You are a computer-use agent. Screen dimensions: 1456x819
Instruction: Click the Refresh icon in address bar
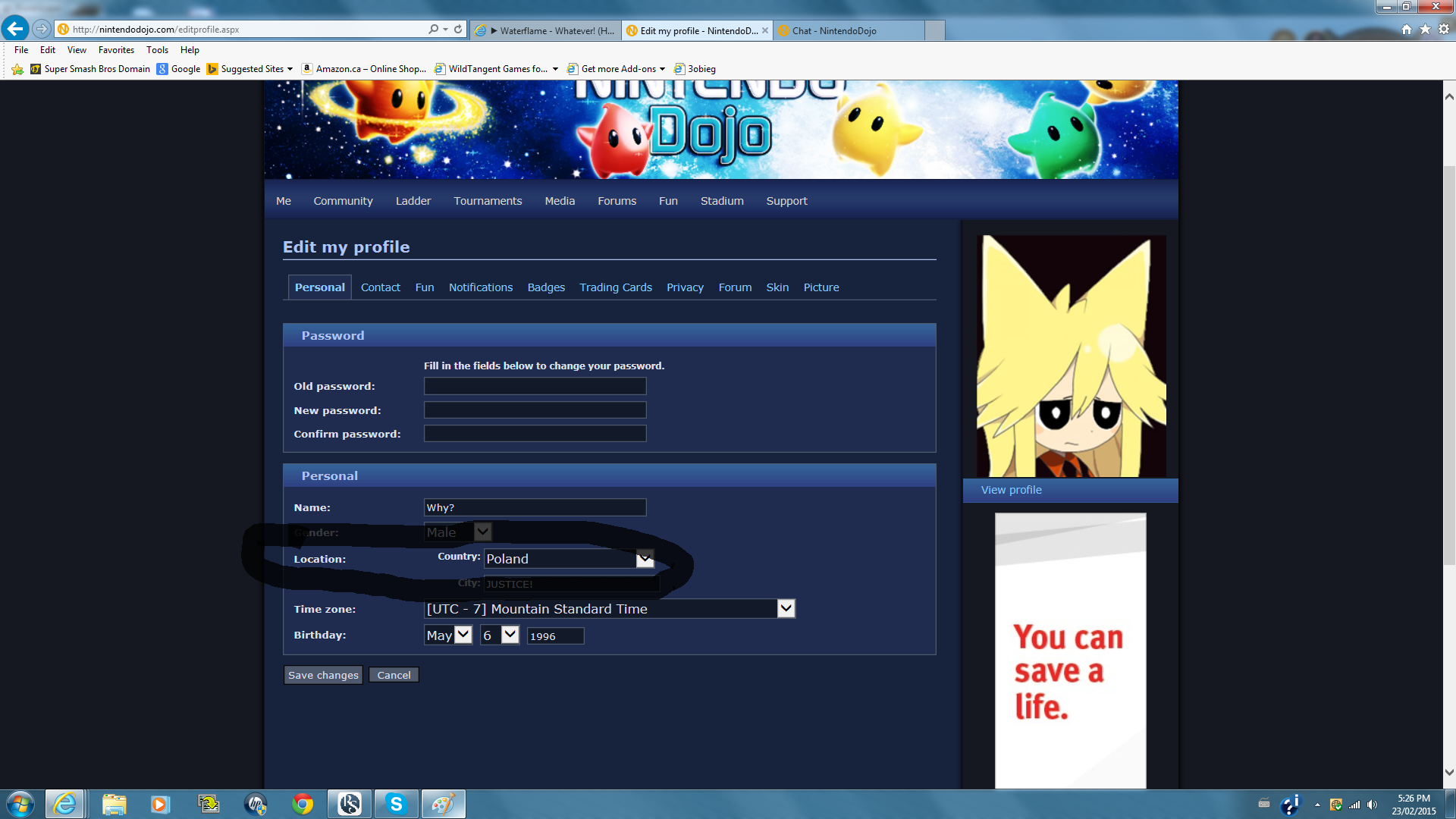[458, 29]
